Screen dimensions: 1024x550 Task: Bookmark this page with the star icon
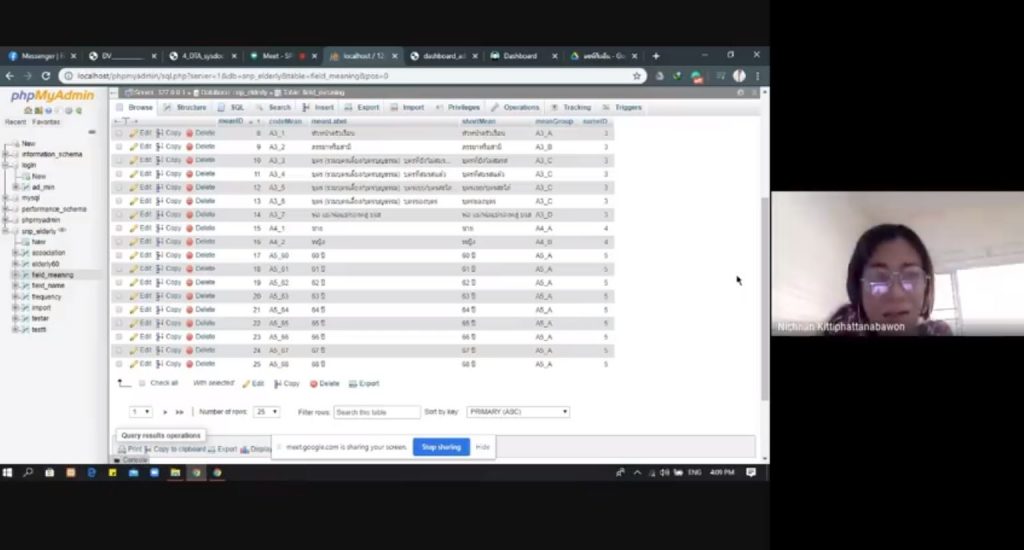[x=636, y=76]
